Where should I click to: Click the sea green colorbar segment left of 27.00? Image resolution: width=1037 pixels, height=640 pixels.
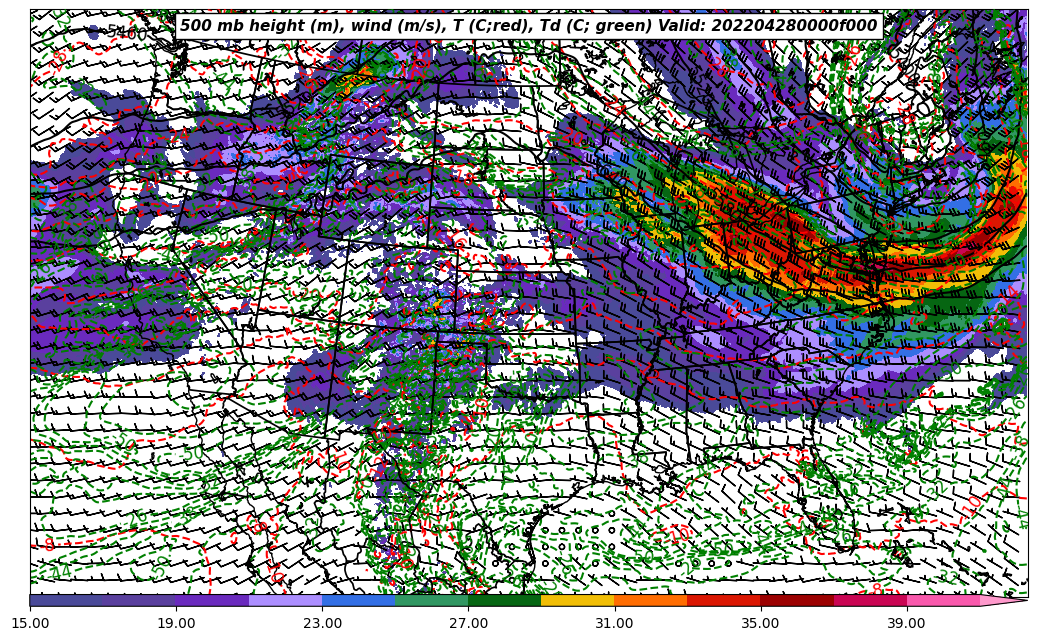[x=431, y=600]
